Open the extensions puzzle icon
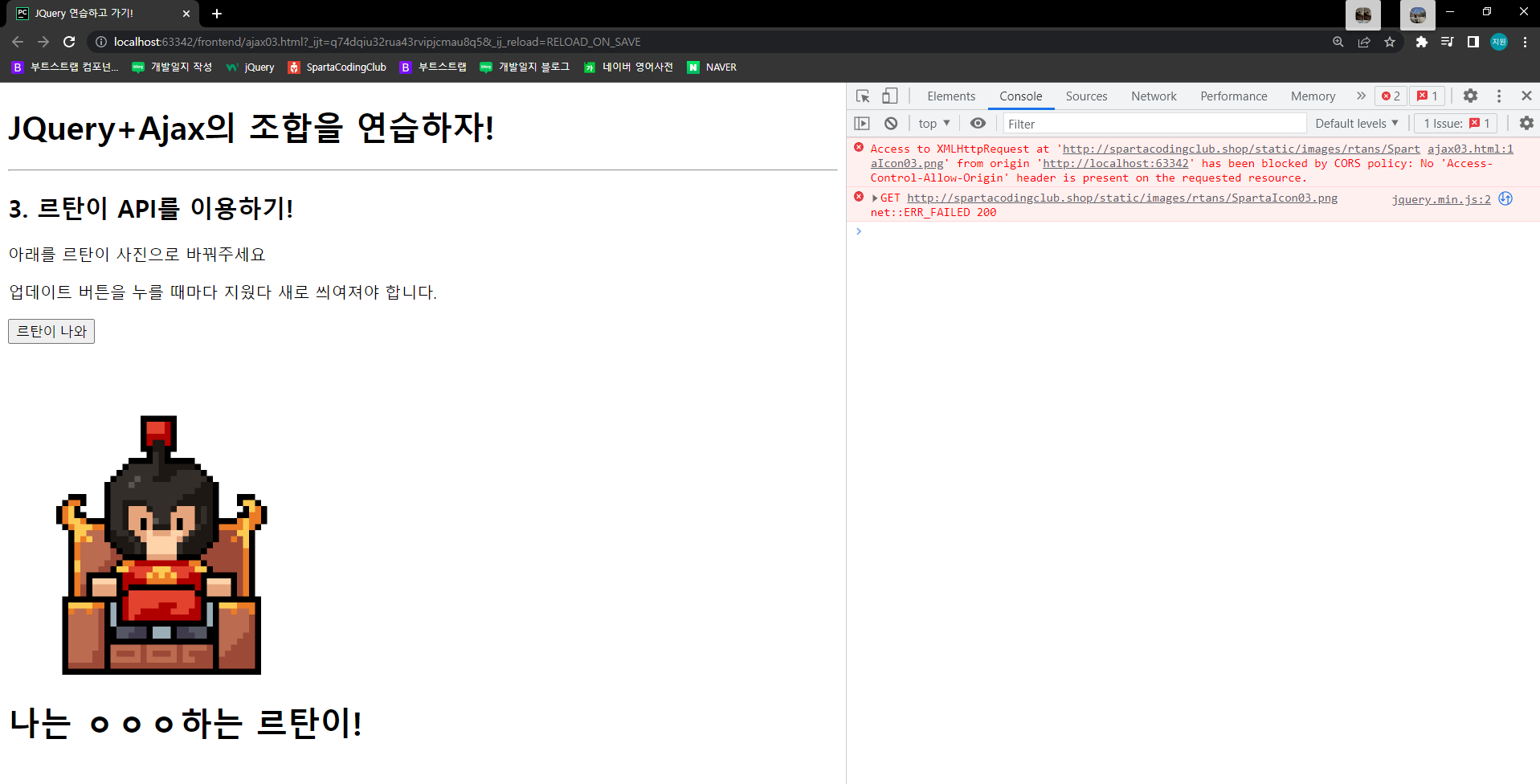 click(1422, 42)
